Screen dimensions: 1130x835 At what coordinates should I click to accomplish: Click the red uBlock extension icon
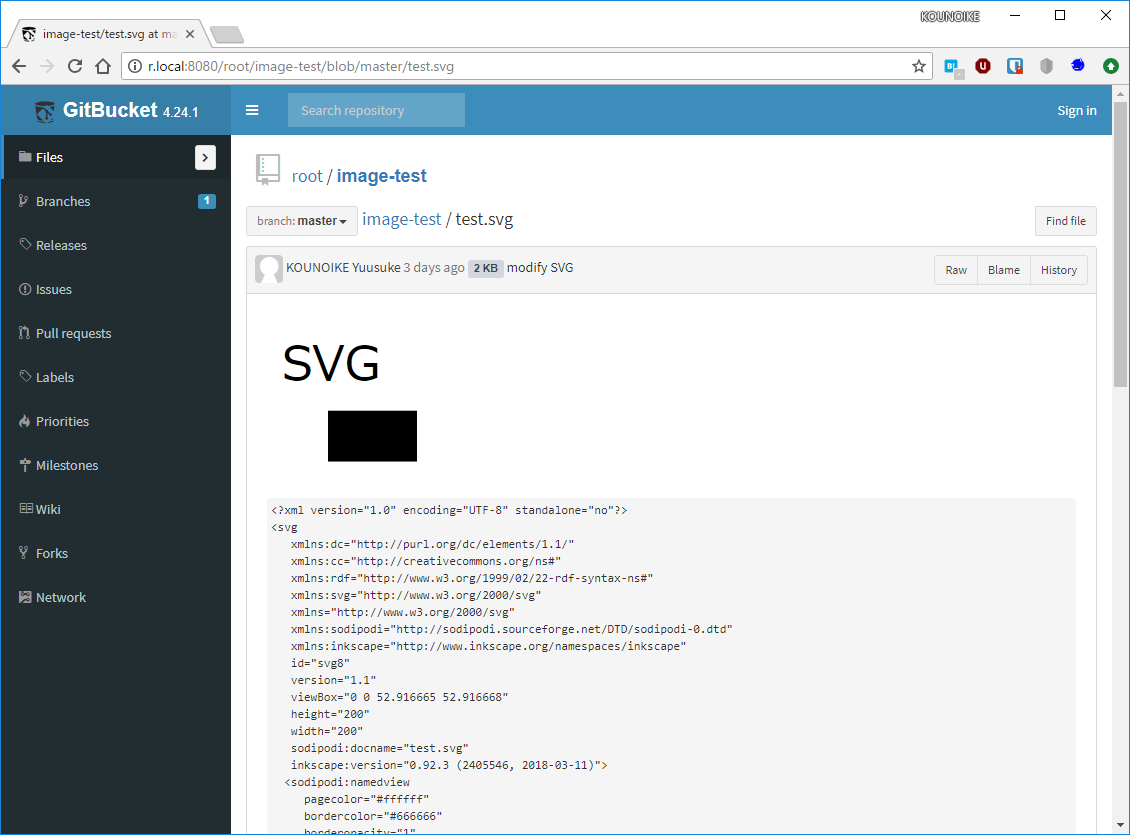tap(983, 66)
